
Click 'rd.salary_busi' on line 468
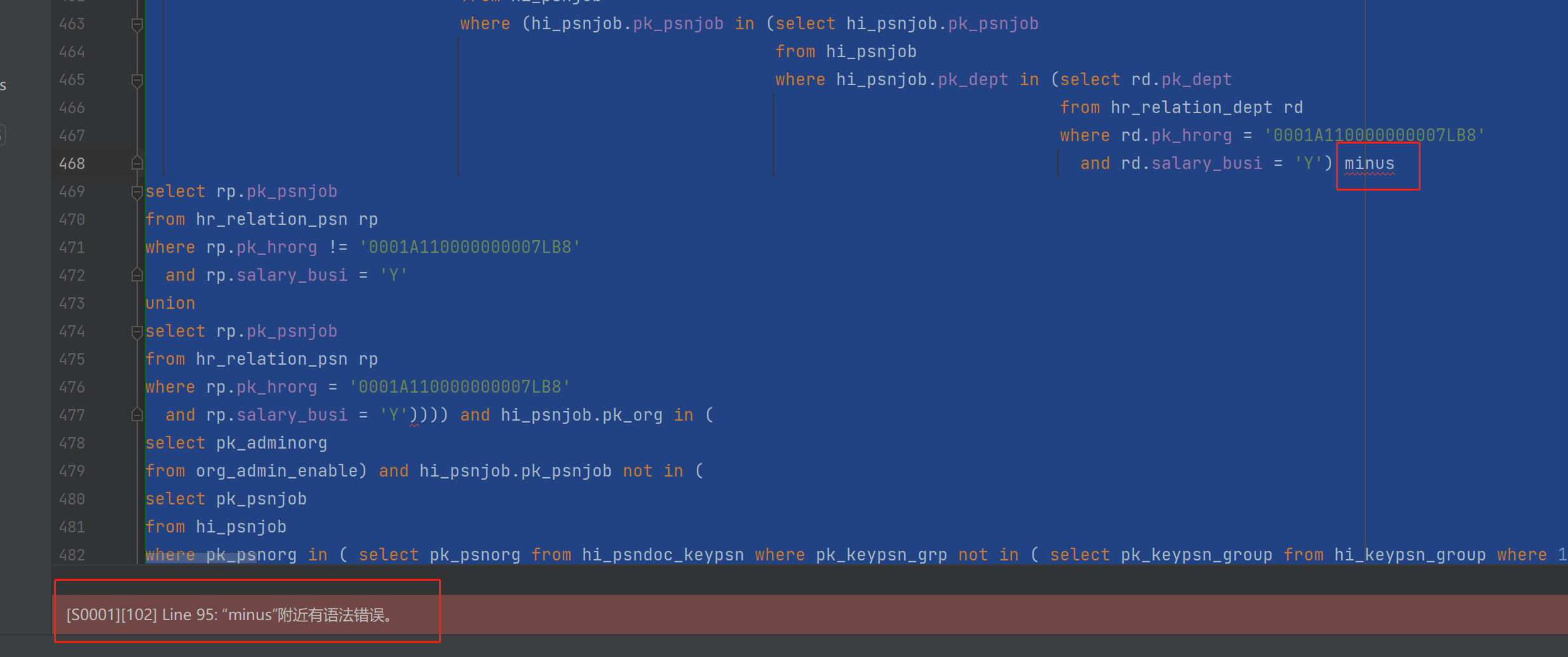coord(1191,163)
